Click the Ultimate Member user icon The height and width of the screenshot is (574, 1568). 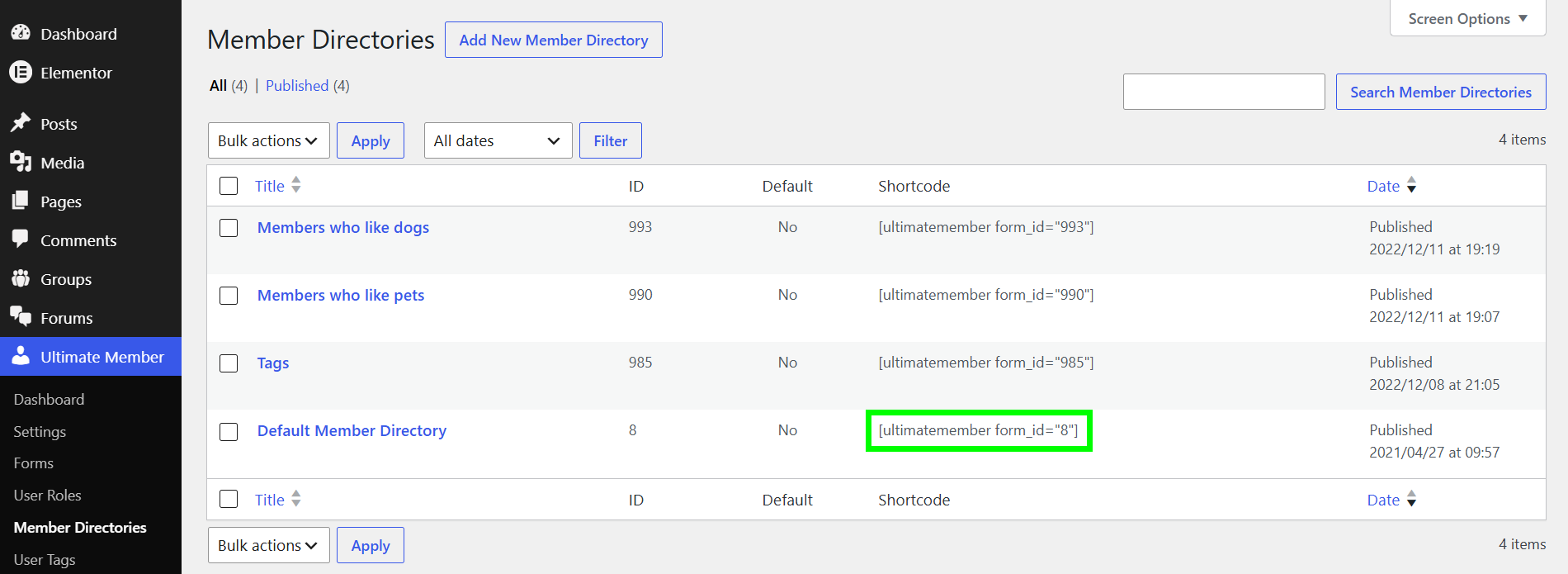[x=21, y=356]
